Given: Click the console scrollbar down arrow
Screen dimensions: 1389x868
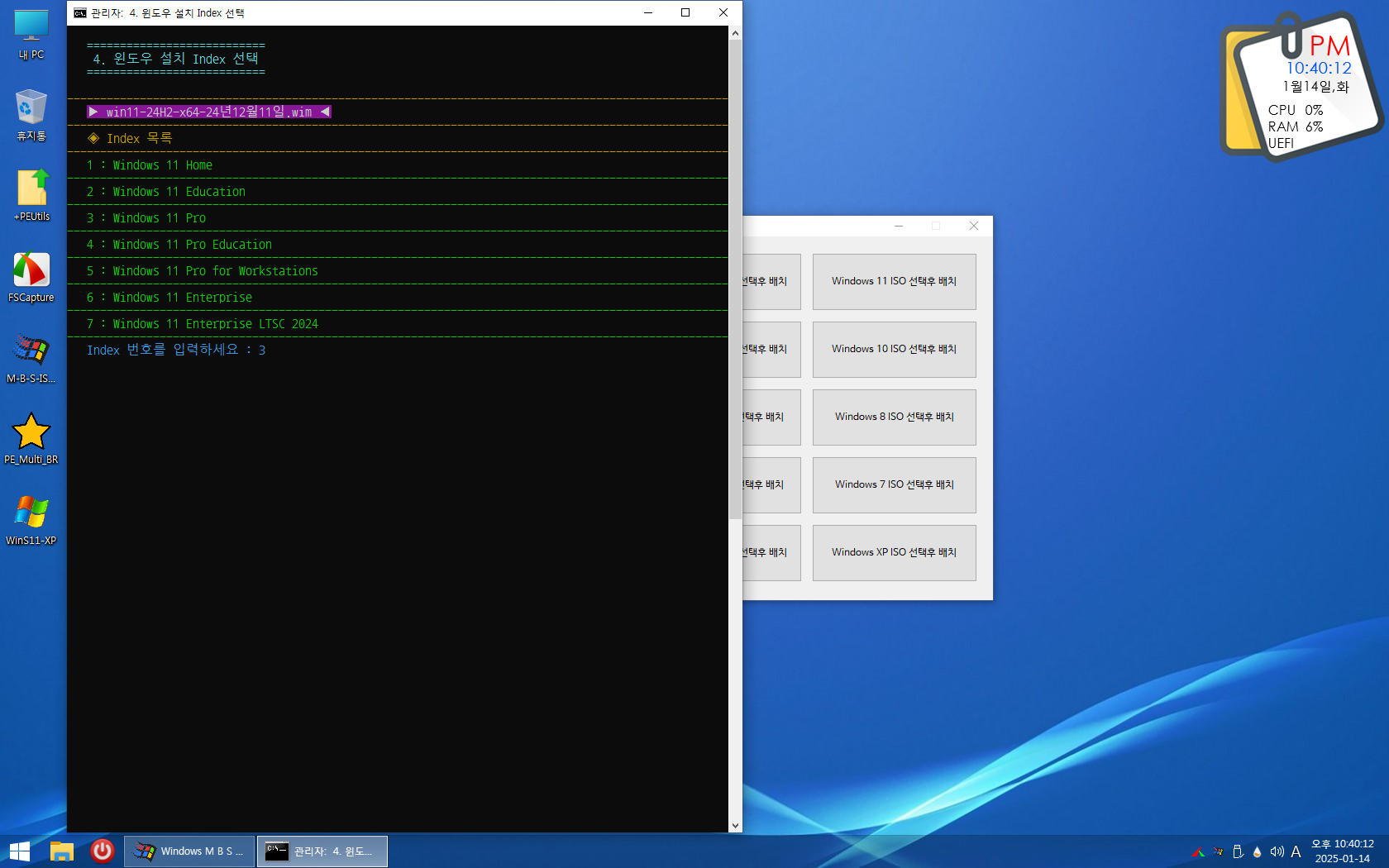Looking at the screenshot, I should click(735, 825).
